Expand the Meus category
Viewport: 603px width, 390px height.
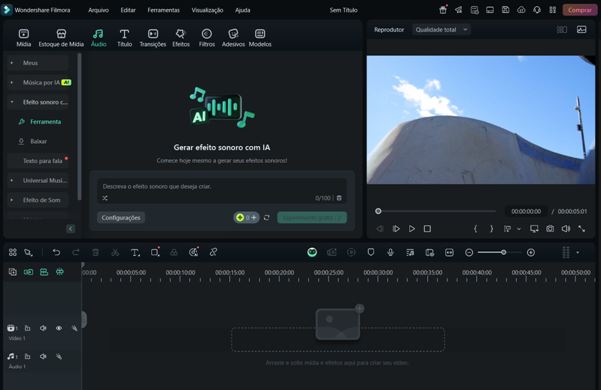tap(12, 63)
